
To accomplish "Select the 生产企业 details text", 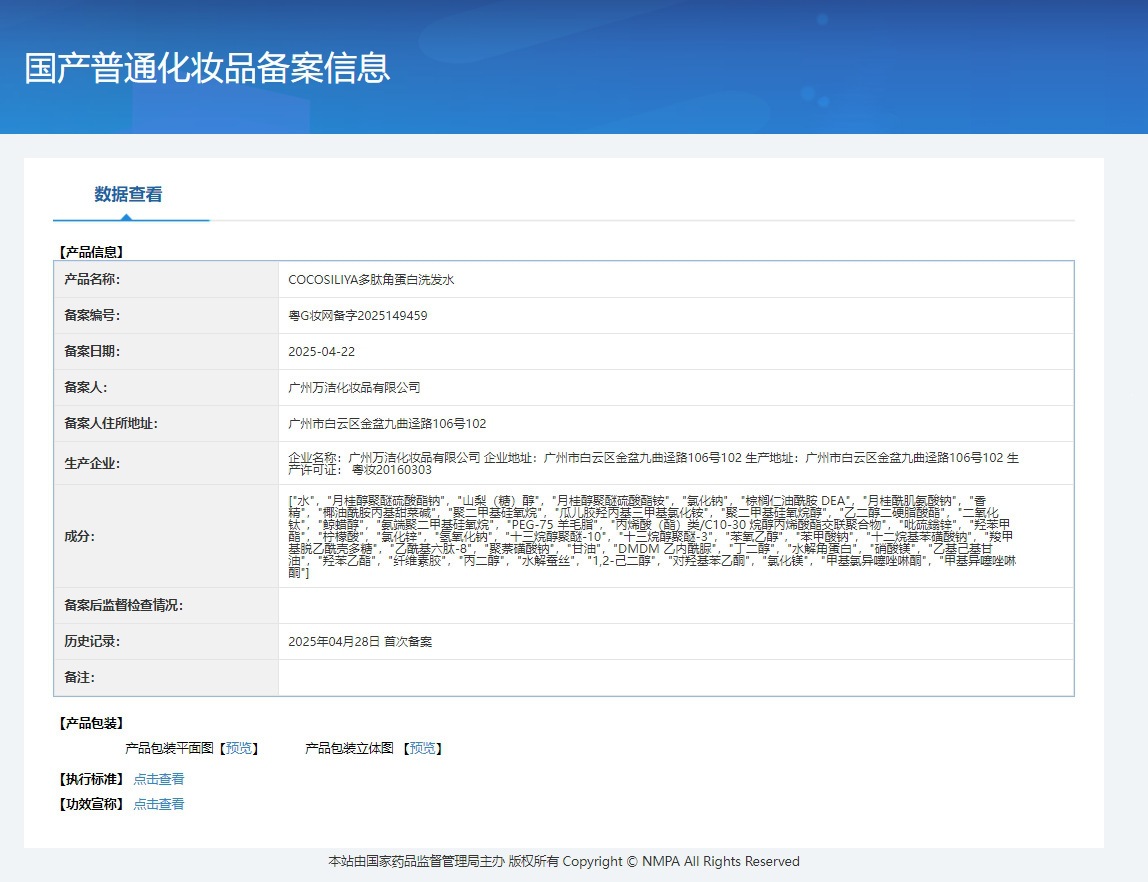I will click(653, 463).
